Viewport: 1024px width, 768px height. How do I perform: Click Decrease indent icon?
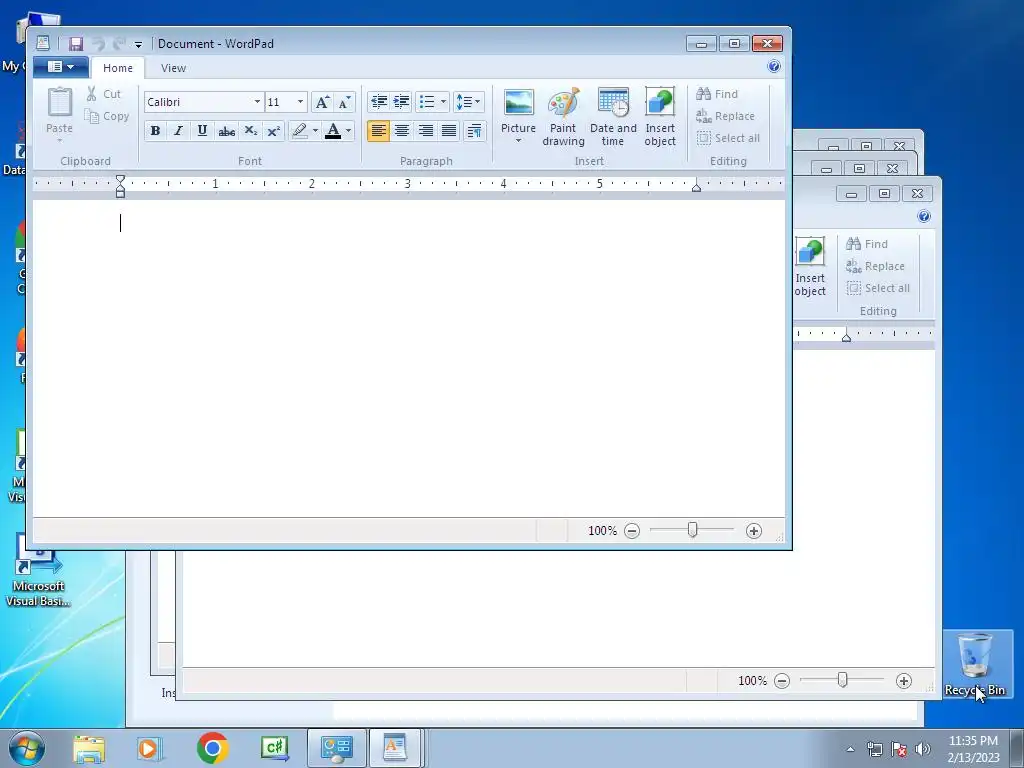(378, 102)
